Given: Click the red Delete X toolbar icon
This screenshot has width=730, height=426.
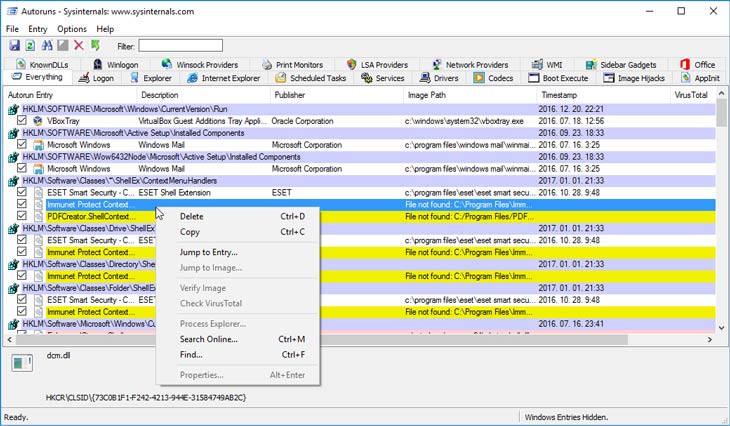Looking at the screenshot, I should 79,46.
